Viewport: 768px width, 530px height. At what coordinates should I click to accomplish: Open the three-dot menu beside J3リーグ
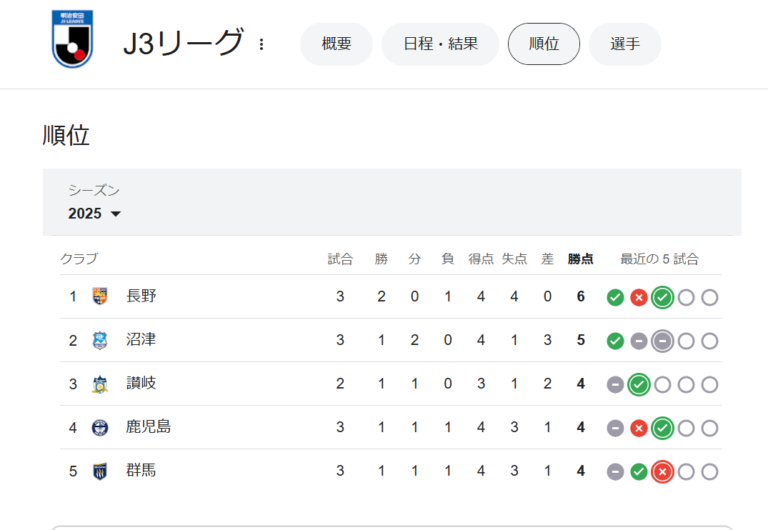click(x=262, y=45)
